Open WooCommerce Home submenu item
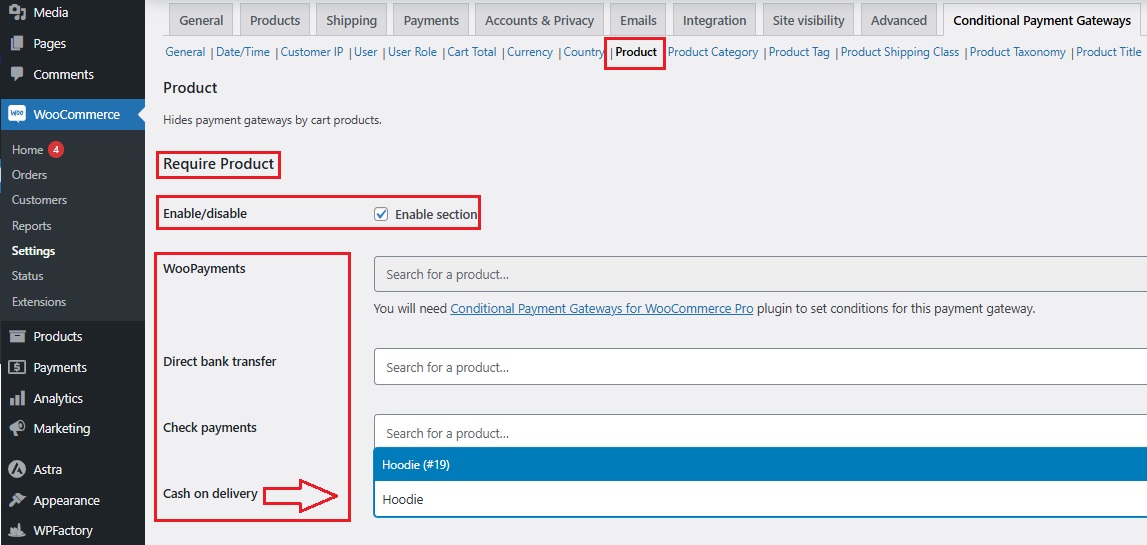1147x545 pixels. click(27, 149)
